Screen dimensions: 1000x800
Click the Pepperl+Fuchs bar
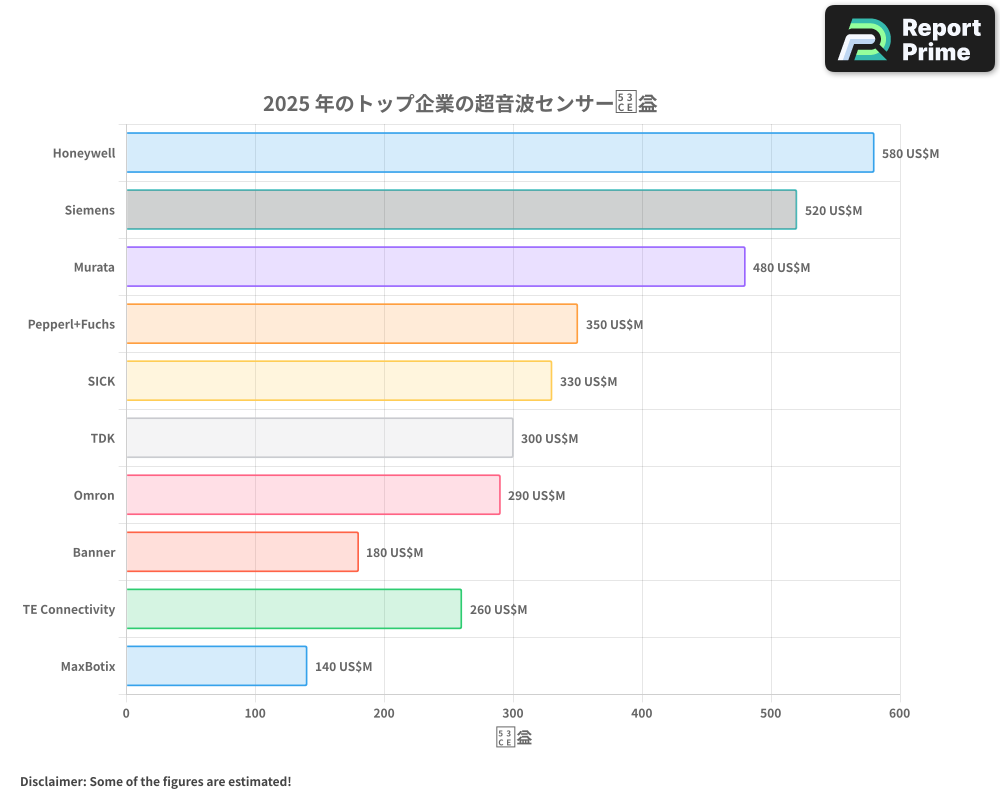coord(350,324)
